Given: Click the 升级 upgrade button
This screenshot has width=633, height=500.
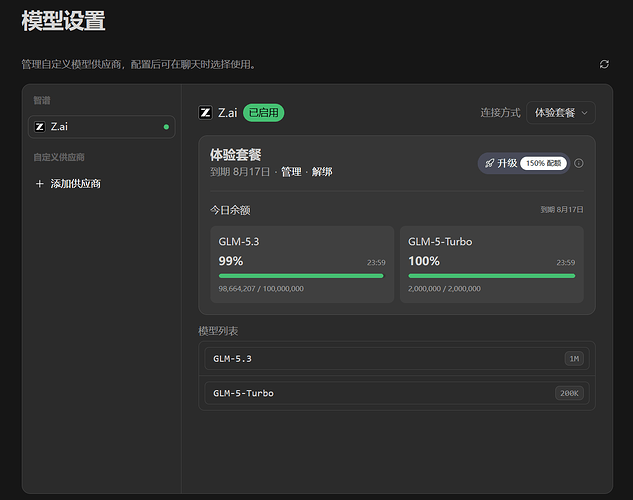Looking at the screenshot, I should pyautogui.click(x=524, y=163).
